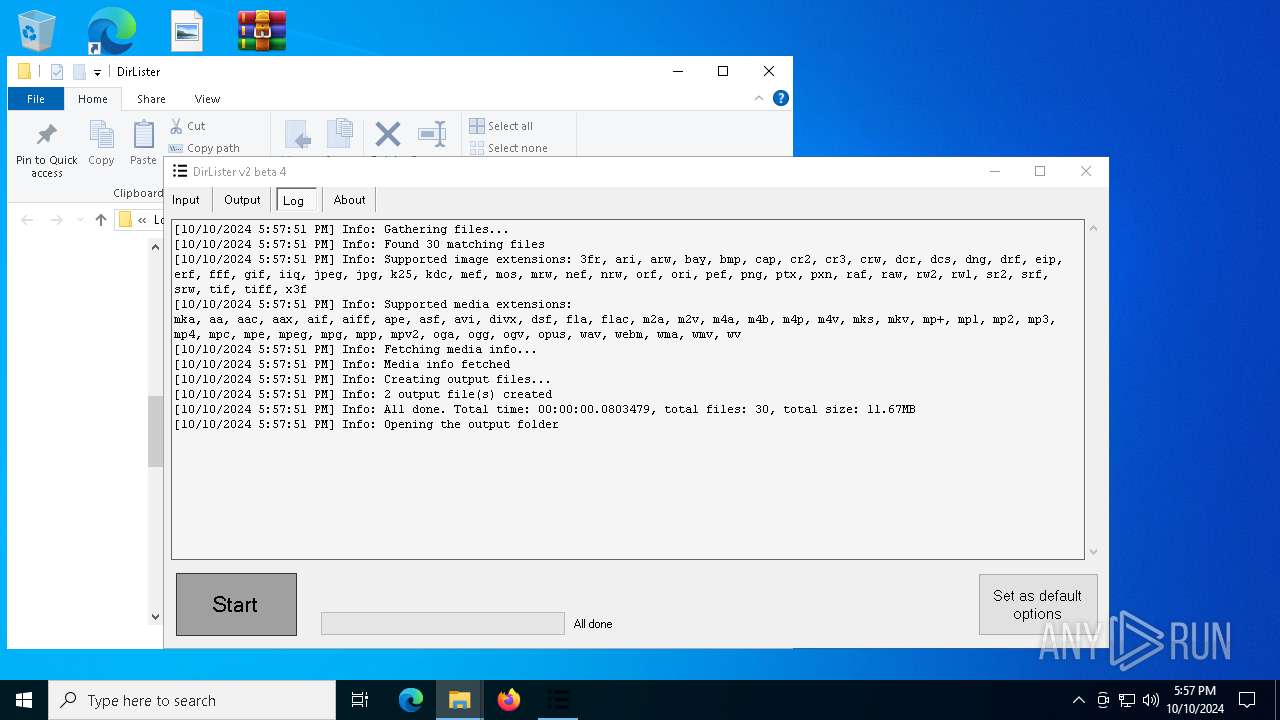Click Pin to Quick access in Explorer ribbon
This screenshot has width=1280, height=720.
47,151
